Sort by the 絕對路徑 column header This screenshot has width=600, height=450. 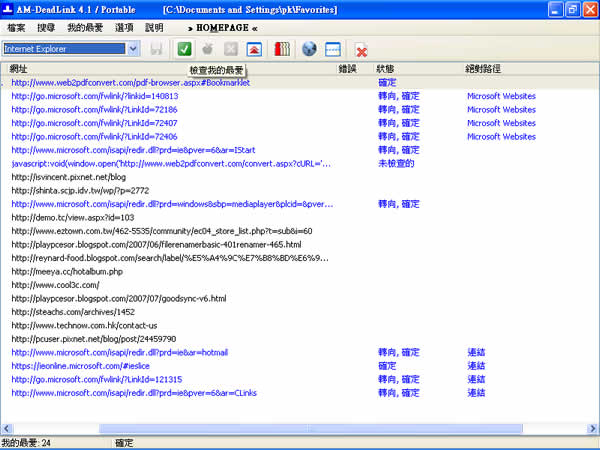483,69
